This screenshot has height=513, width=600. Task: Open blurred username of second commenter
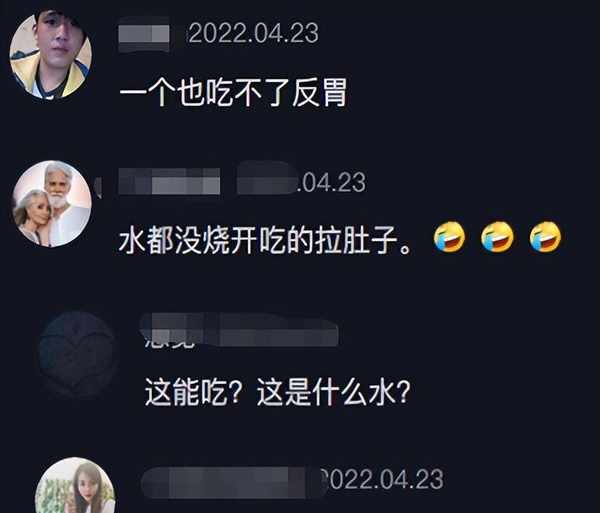tap(169, 181)
